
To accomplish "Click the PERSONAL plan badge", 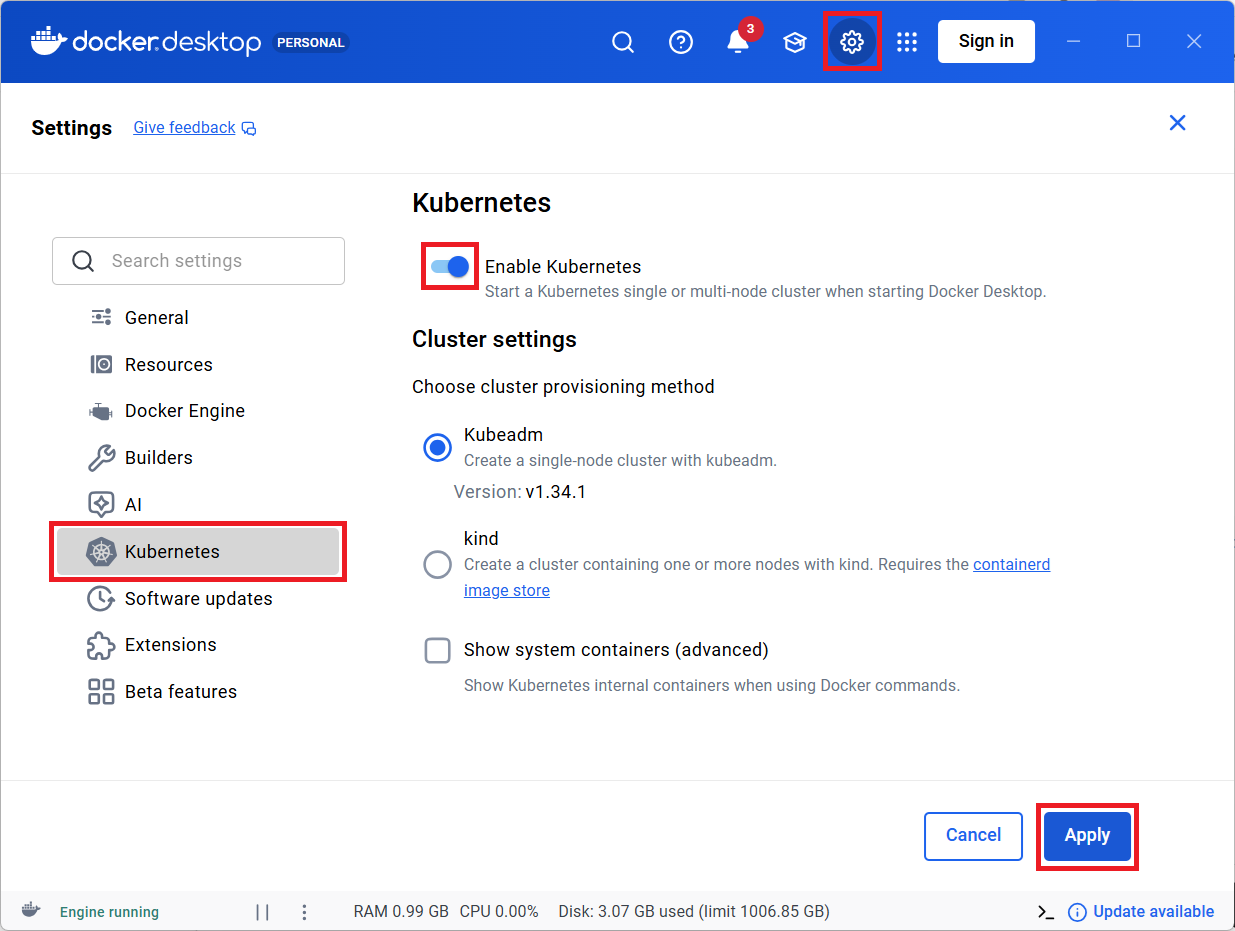I will click(x=311, y=42).
